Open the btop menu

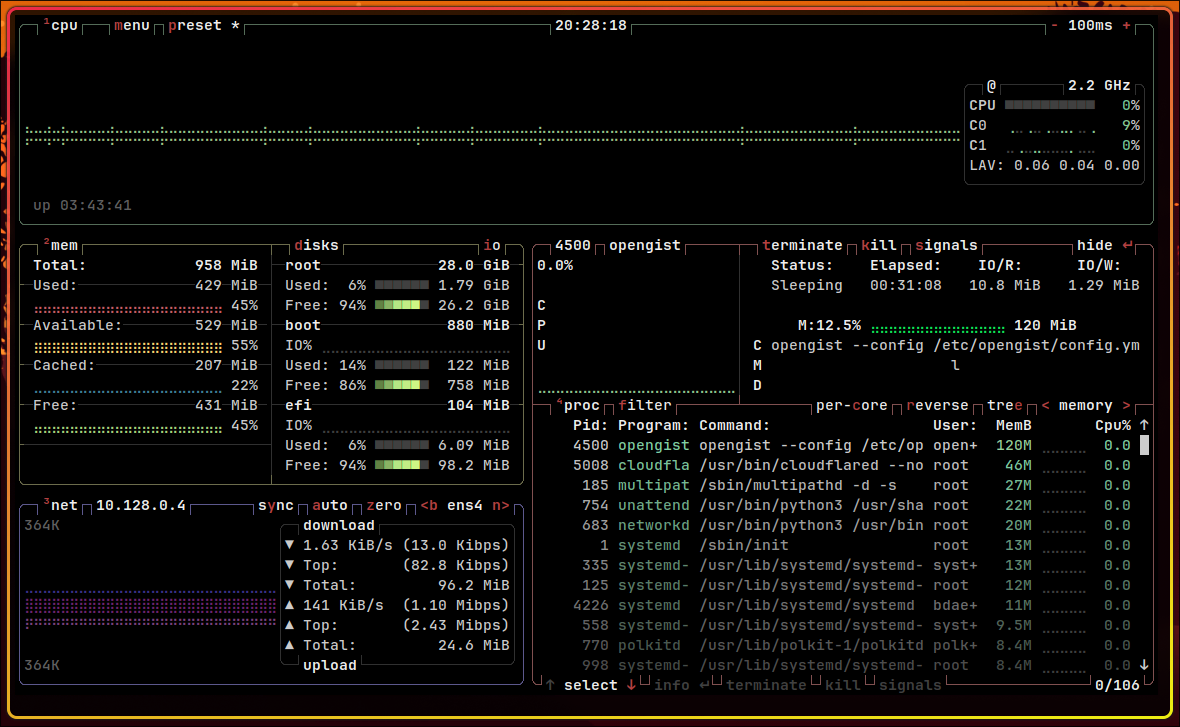pyautogui.click(x=132, y=25)
